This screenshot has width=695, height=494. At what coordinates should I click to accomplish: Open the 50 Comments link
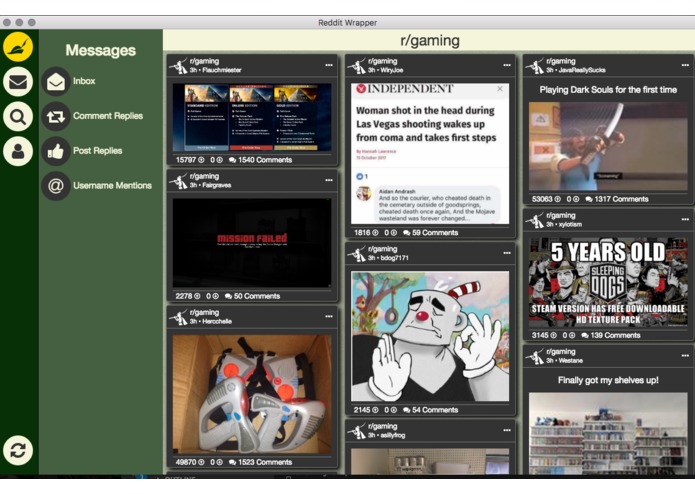(x=253, y=296)
